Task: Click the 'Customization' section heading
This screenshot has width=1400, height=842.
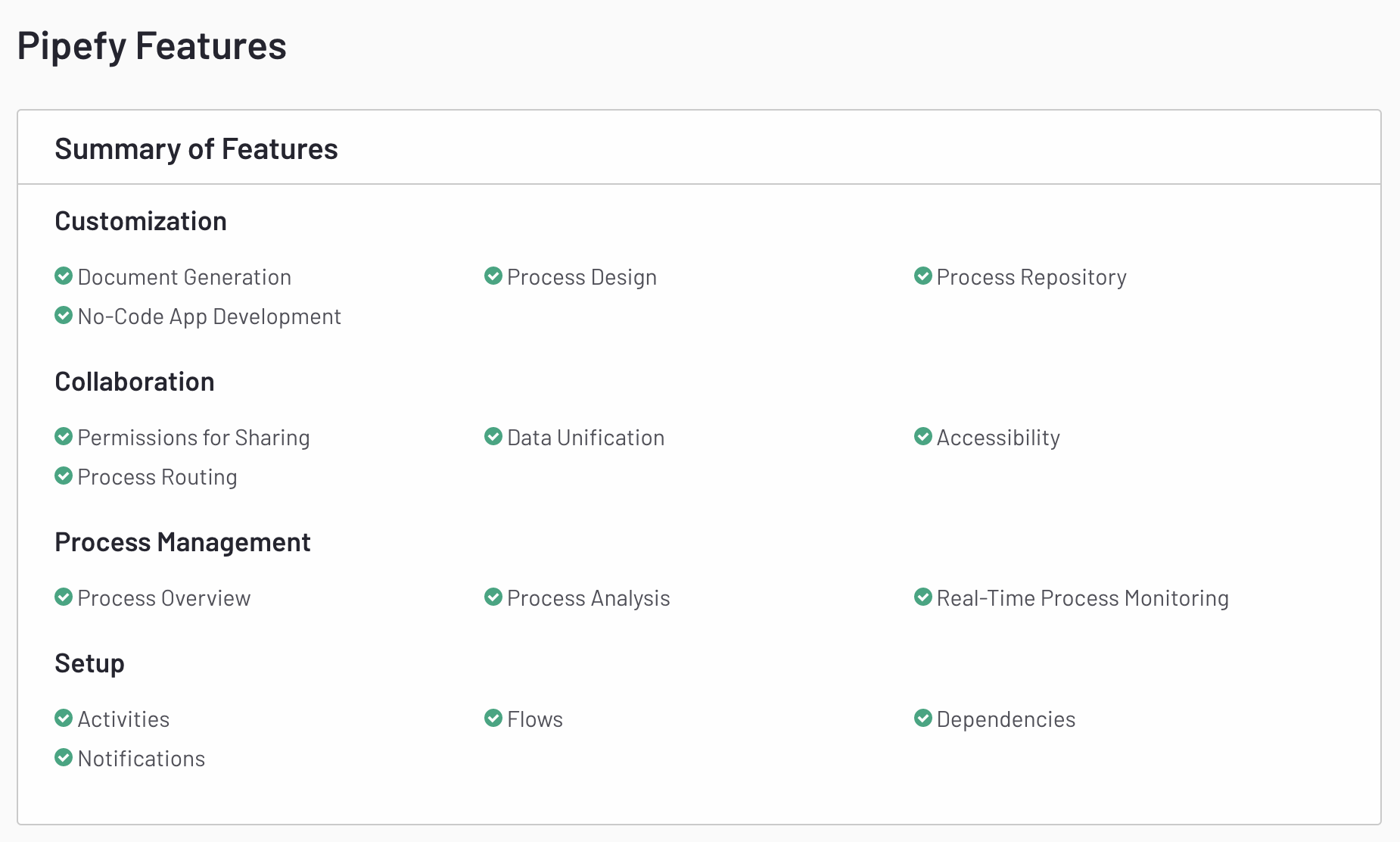Action: pos(141,221)
